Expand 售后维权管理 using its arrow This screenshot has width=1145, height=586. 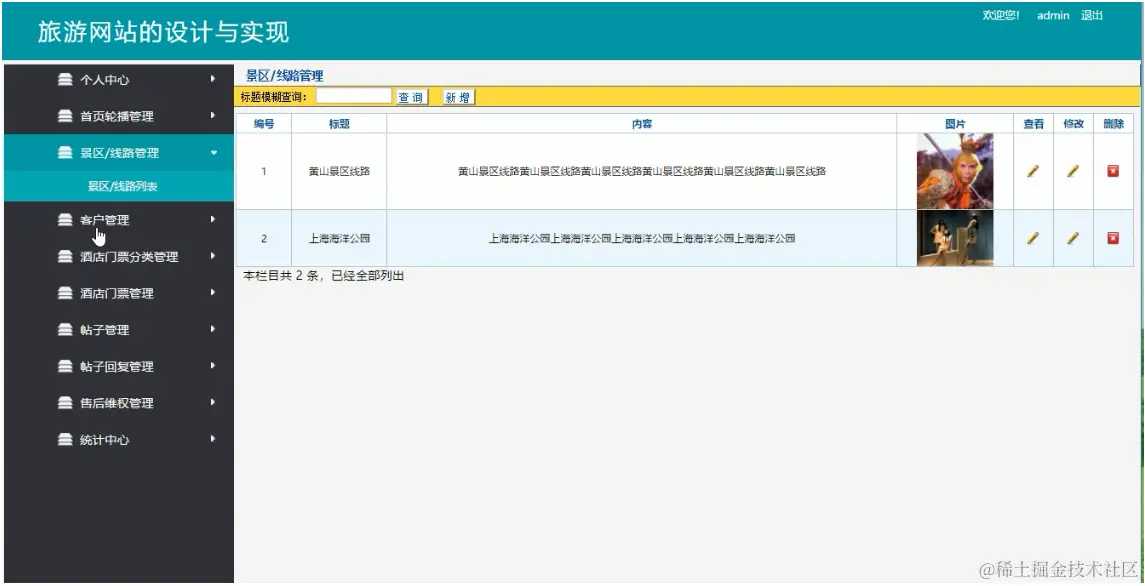tap(212, 402)
